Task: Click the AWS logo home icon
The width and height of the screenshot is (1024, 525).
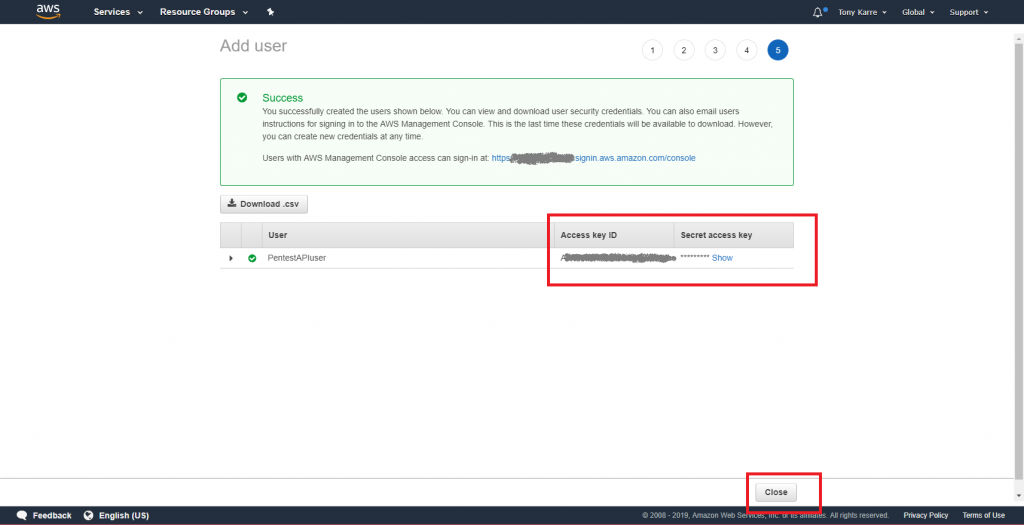Action: pyautogui.click(x=49, y=12)
